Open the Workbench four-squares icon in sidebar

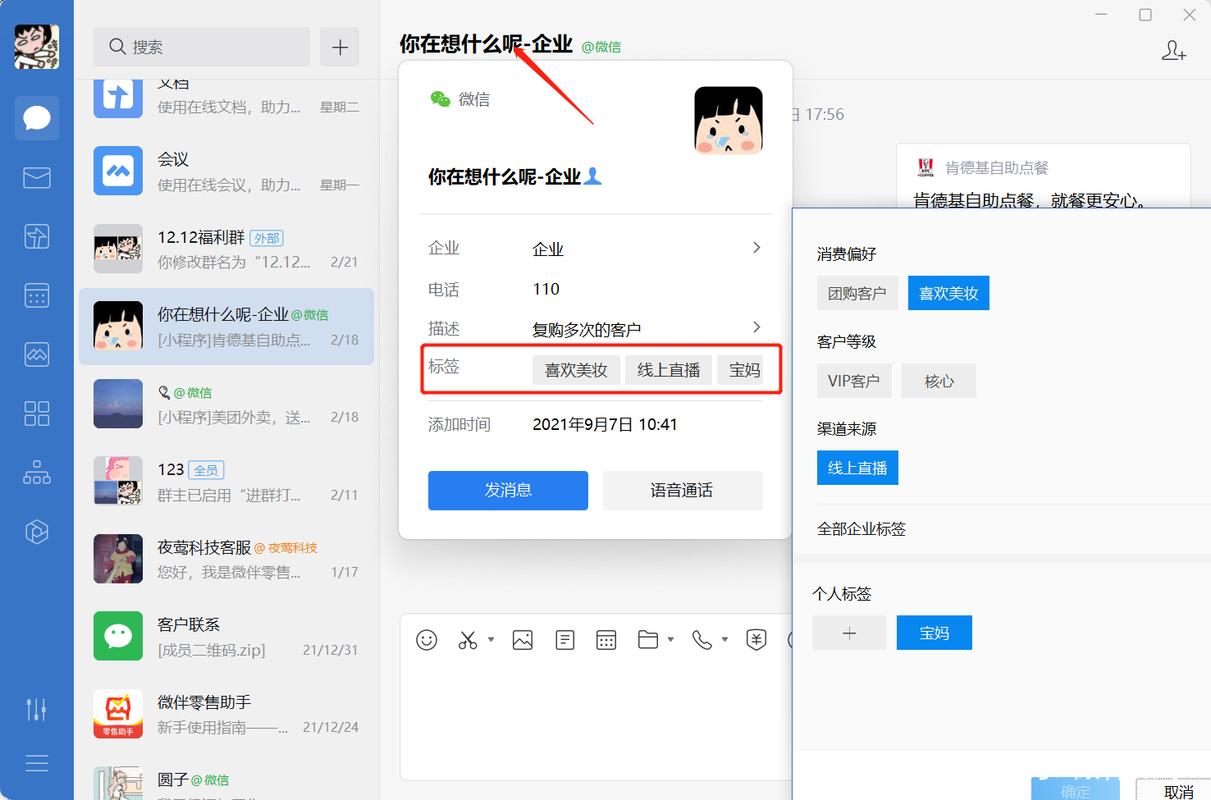[x=37, y=413]
